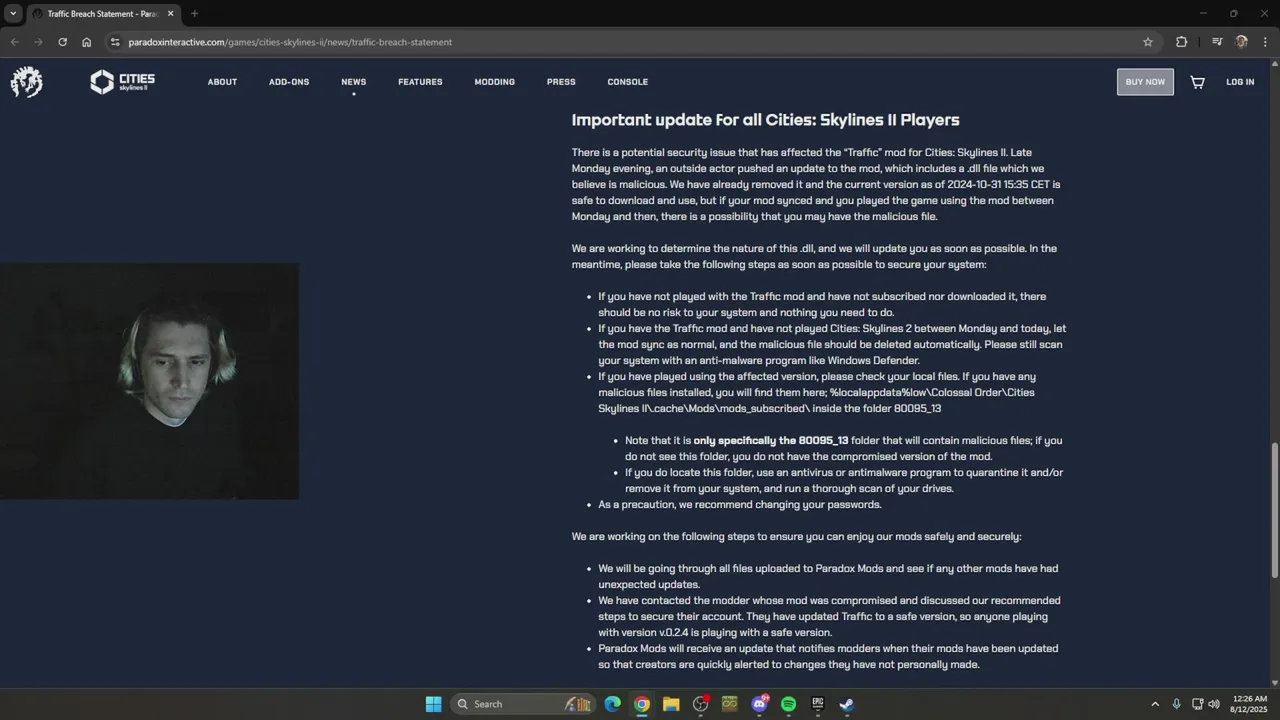Click the bold text 'only specifically the 80095_13'
This screenshot has width=1280, height=720.
pos(771,440)
